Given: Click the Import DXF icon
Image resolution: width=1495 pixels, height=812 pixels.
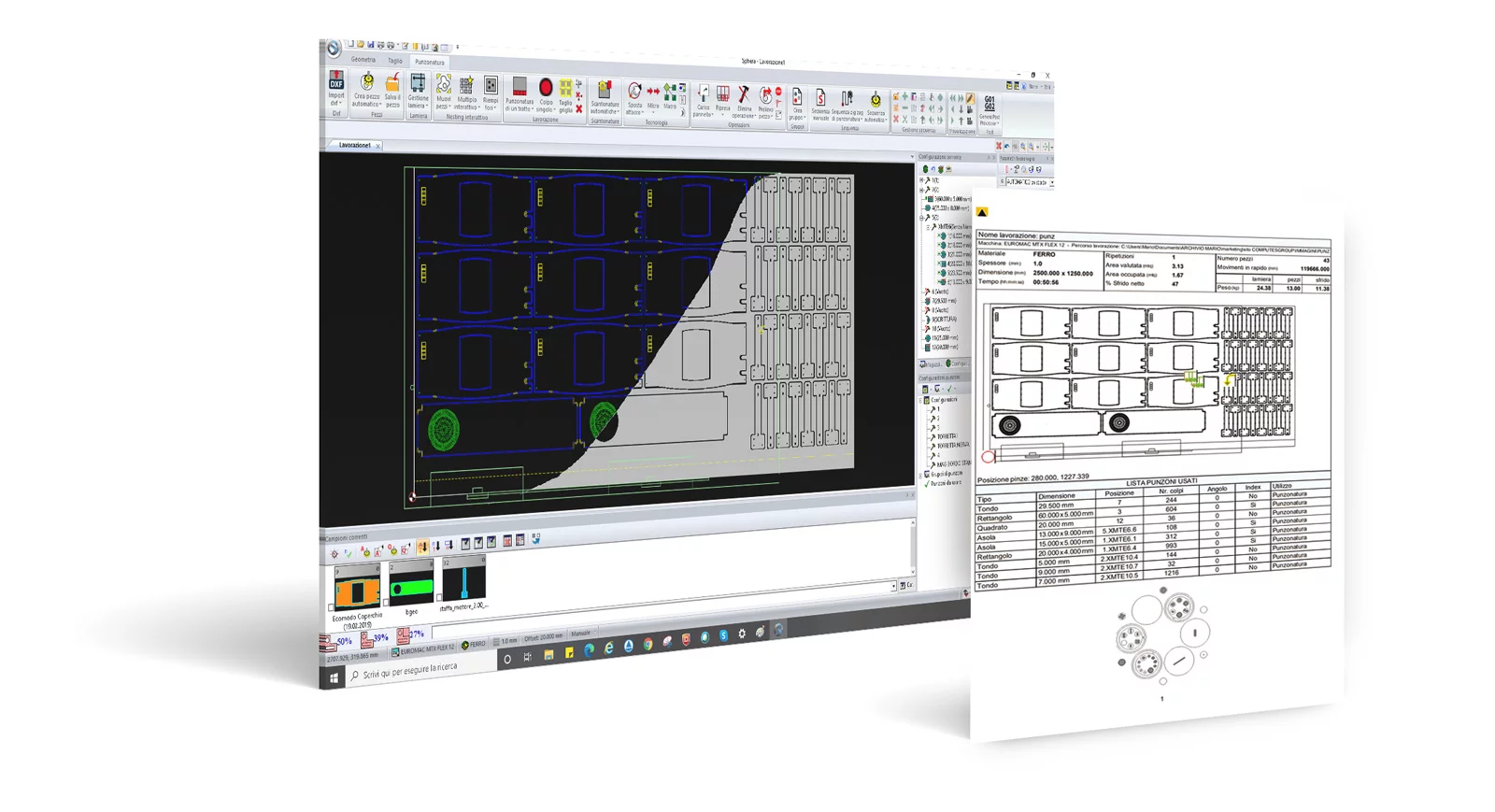Looking at the screenshot, I should 335,82.
